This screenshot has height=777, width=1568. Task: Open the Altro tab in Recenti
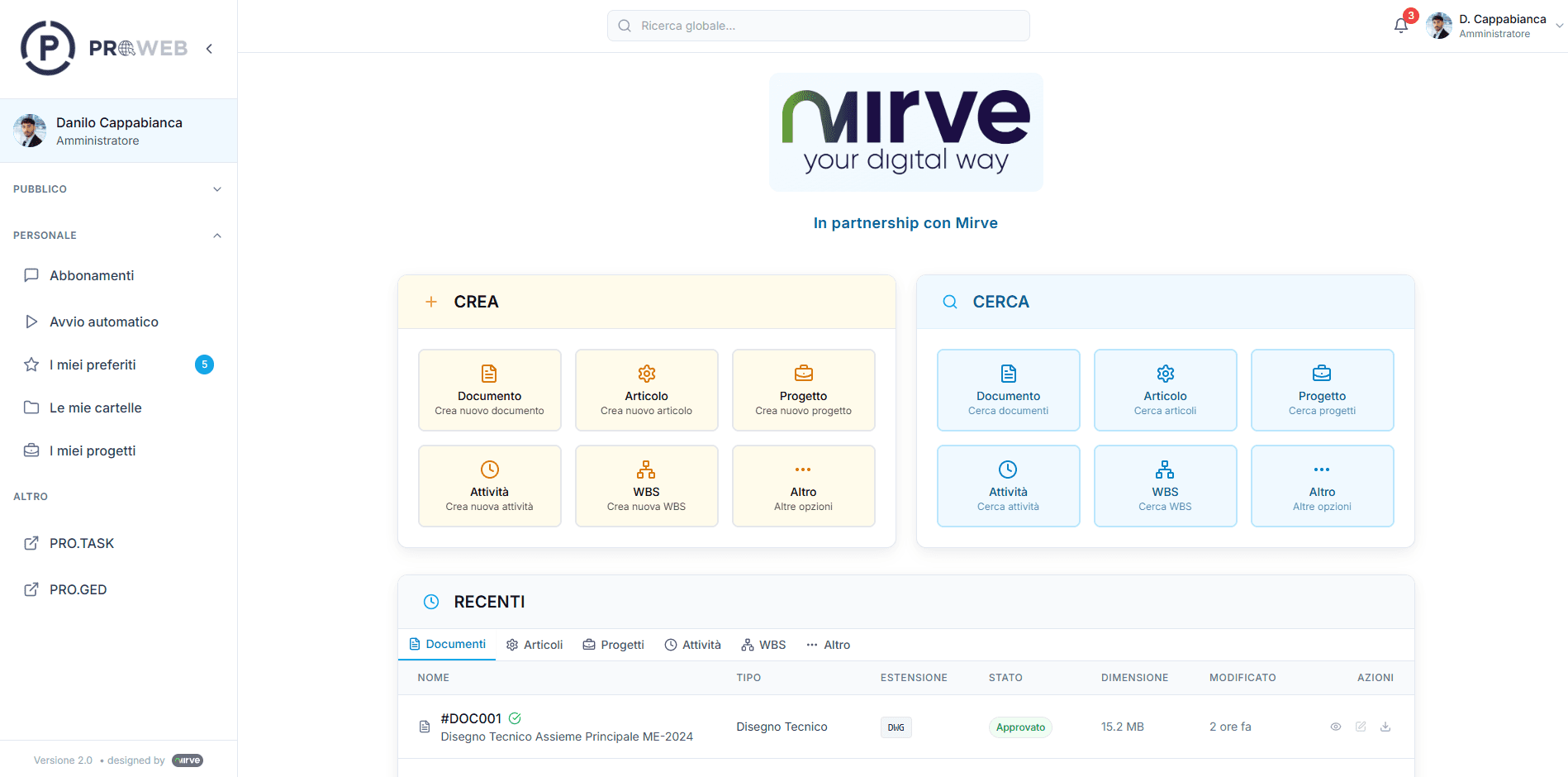(x=828, y=645)
